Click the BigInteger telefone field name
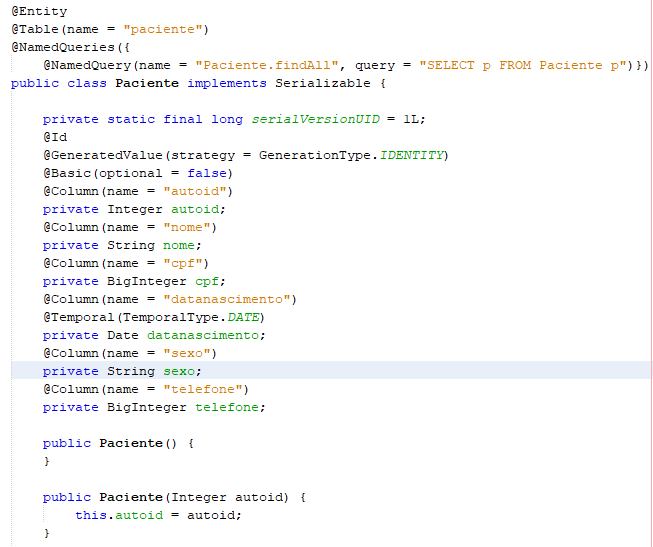The image size is (653, 547). [x=227, y=407]
